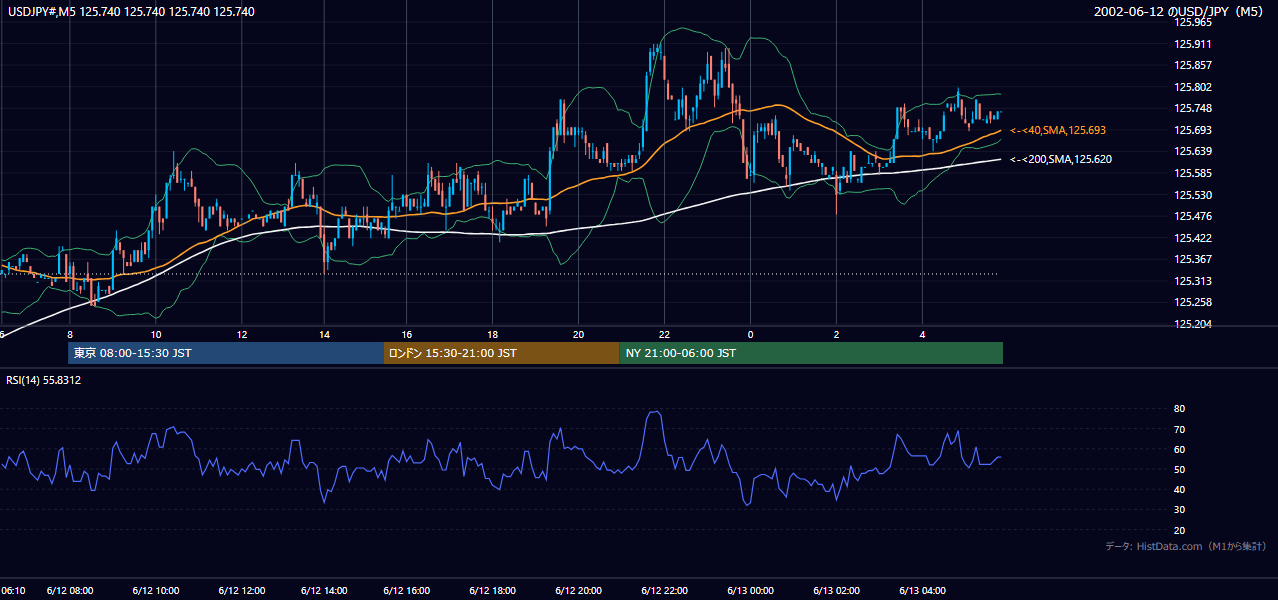Click the <-<40,SMA,125.693 indicator label
This screenshot has width=1278, height=600.
click(1058, 130)
